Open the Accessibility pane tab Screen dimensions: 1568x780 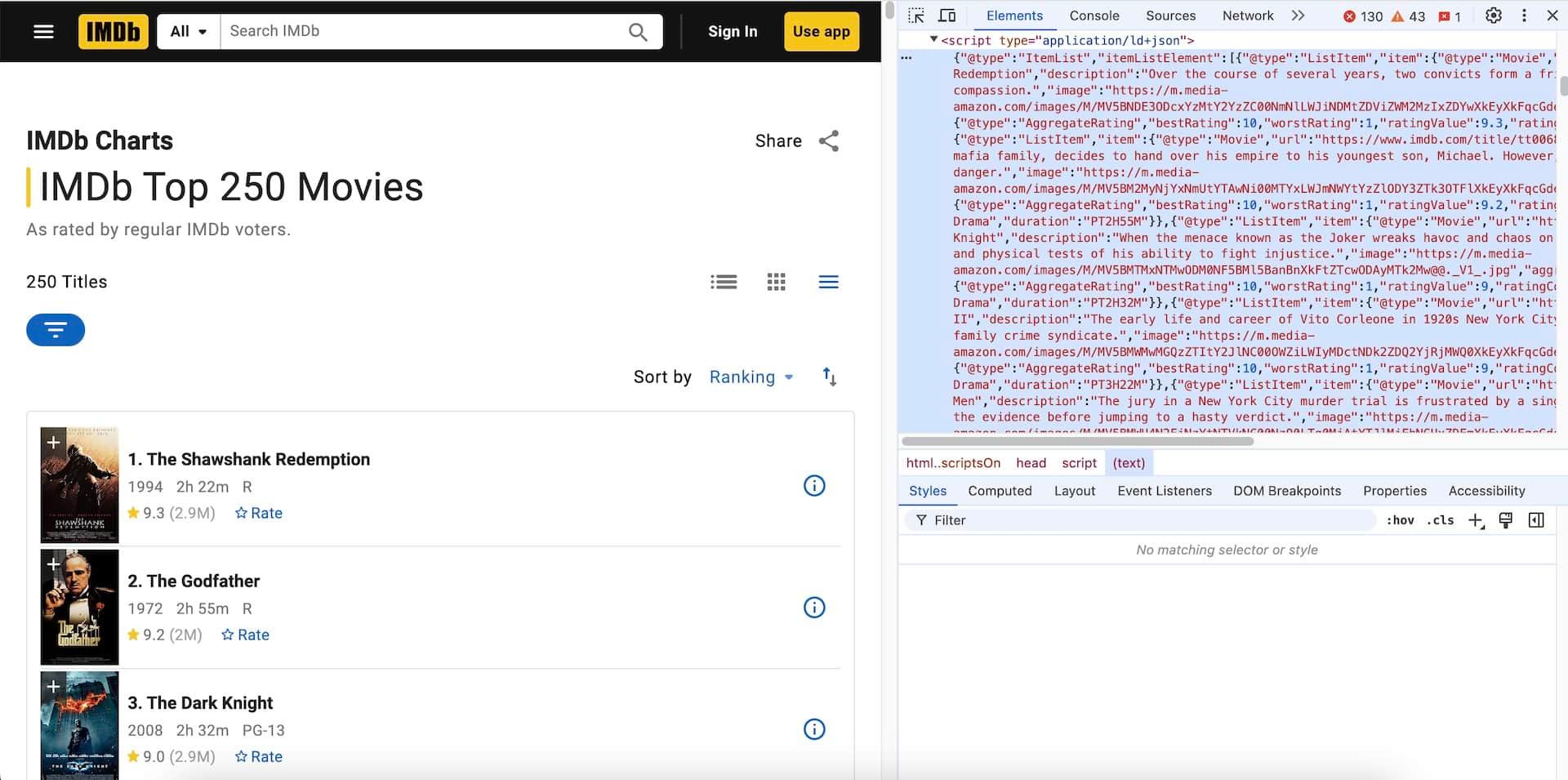point(1486,491)
